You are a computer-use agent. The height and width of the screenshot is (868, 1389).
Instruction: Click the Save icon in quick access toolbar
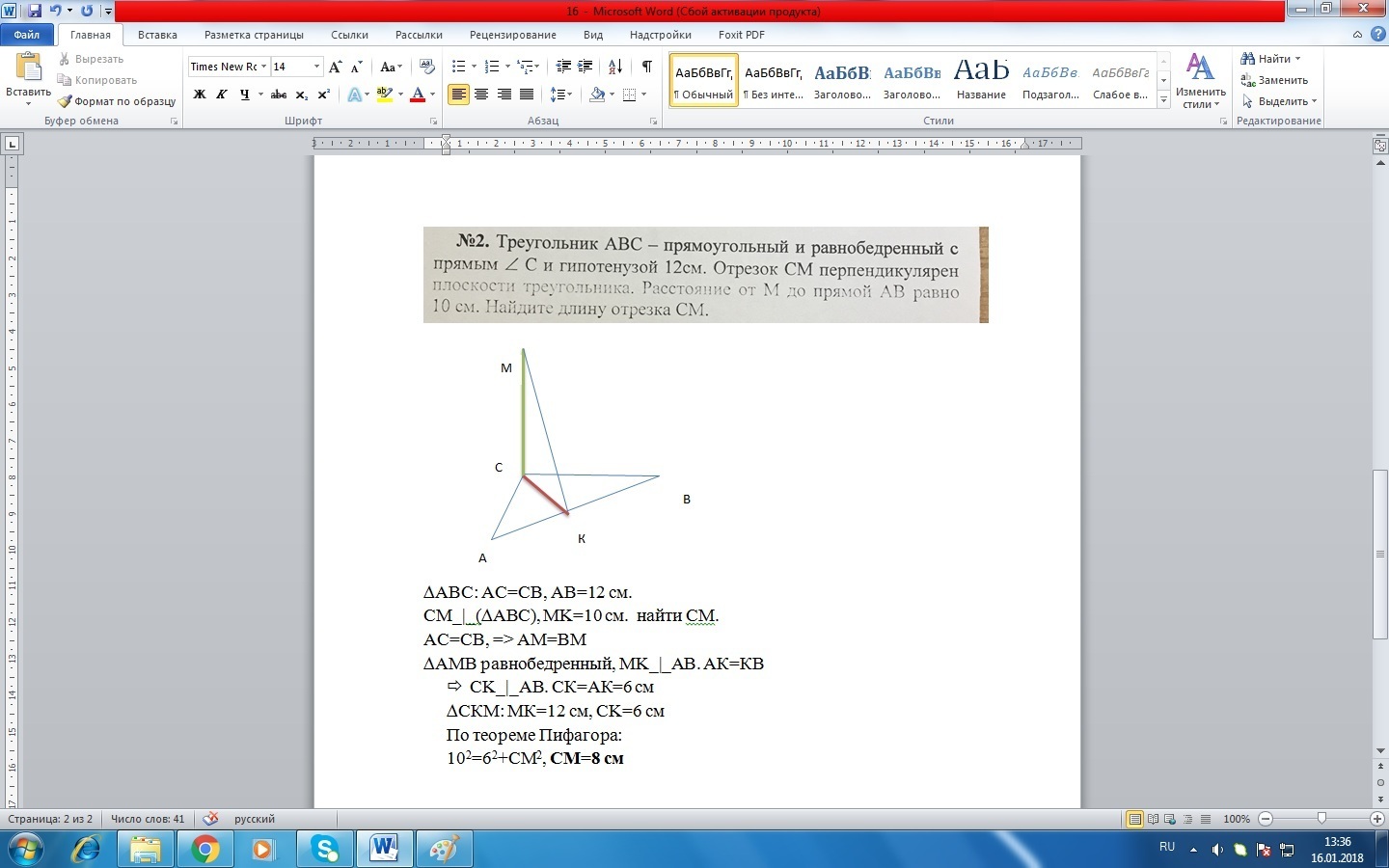tap(35, 11)
